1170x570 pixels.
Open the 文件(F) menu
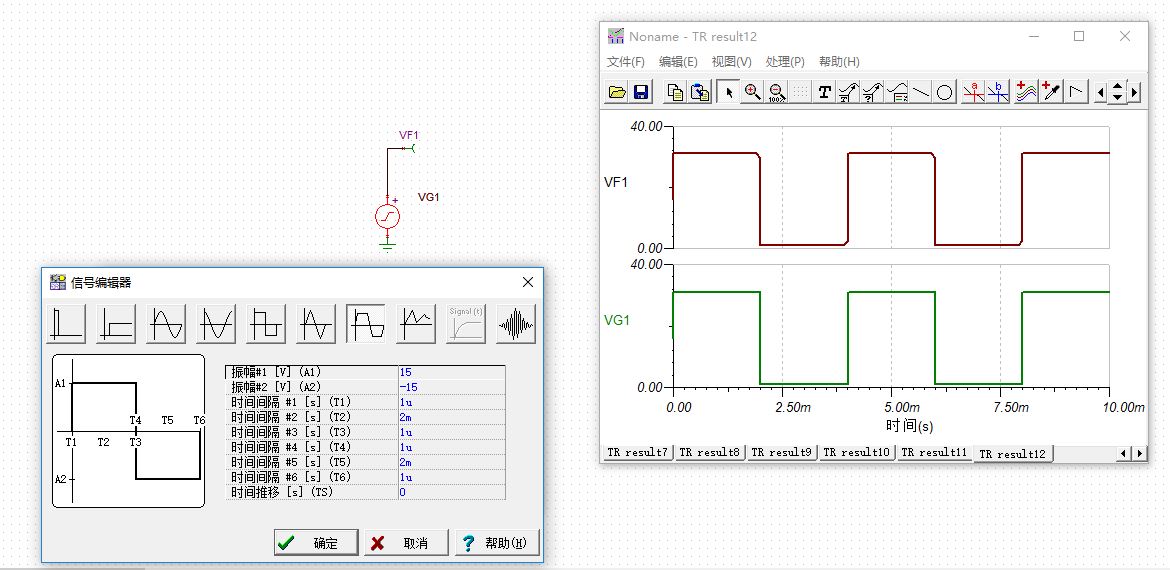coord(625,62)
